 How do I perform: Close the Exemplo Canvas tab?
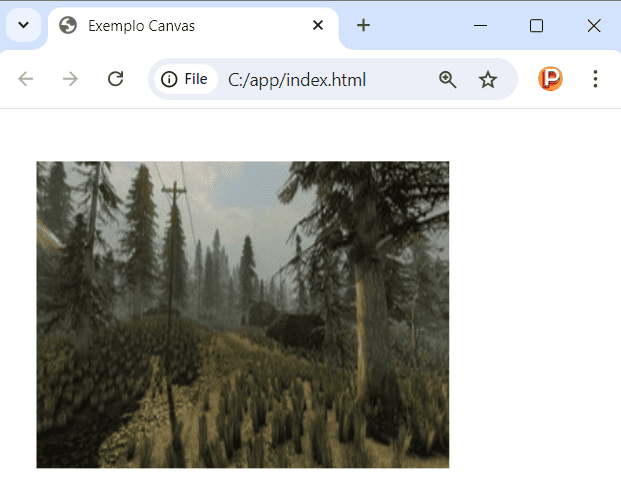click(x=318, y=25)
